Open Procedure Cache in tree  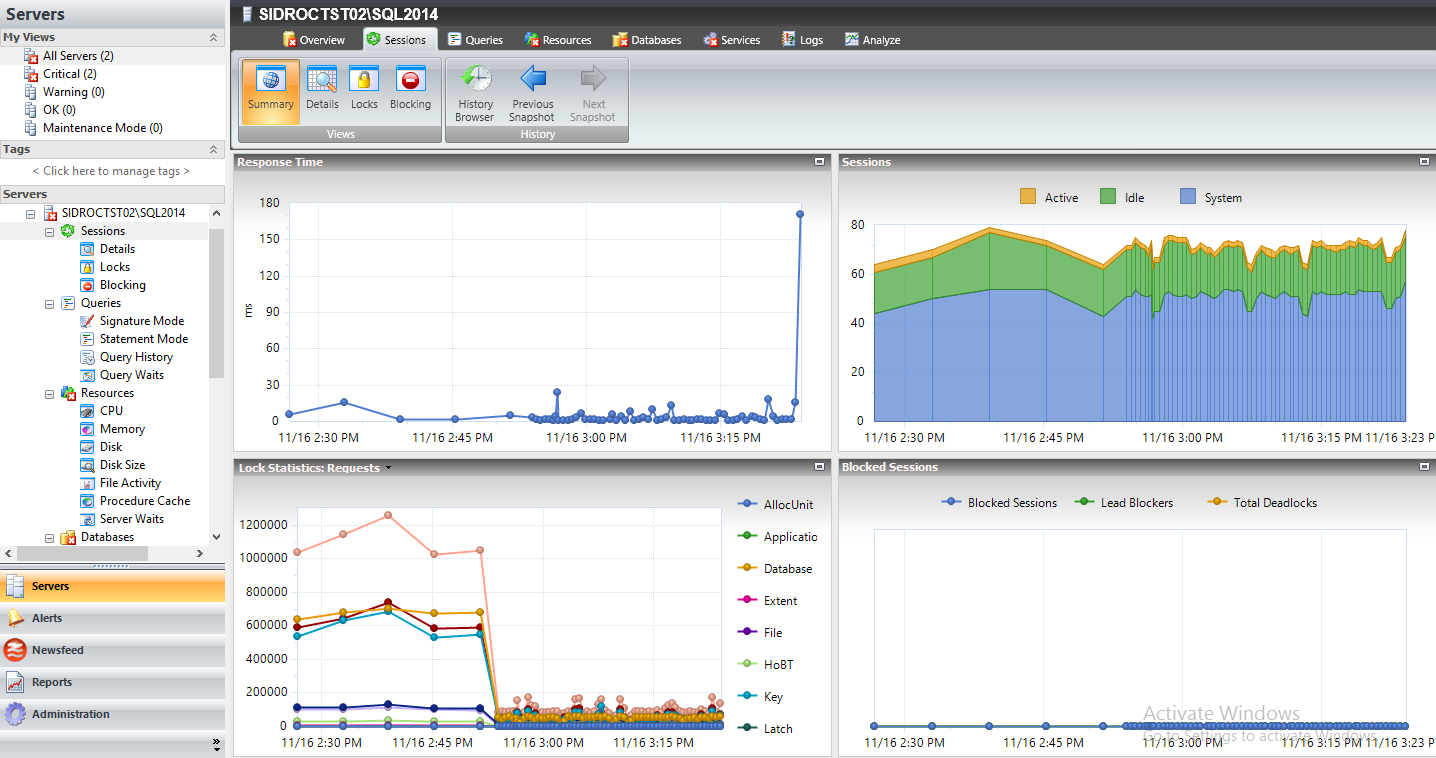click(144, 501)
